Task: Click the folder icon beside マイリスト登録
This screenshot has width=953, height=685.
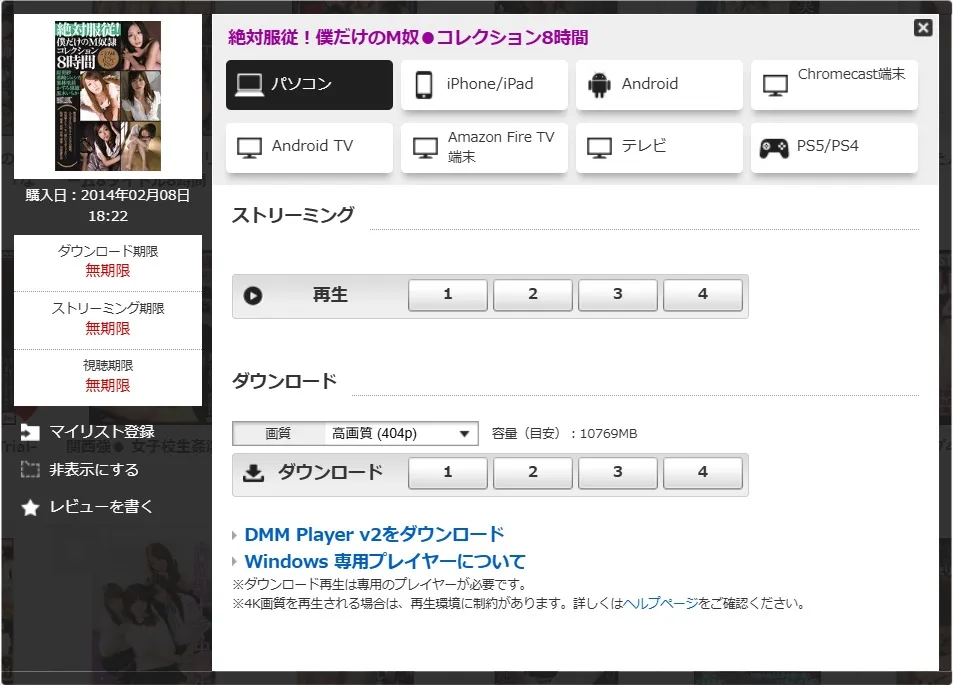Action: [x=30, y=432]
